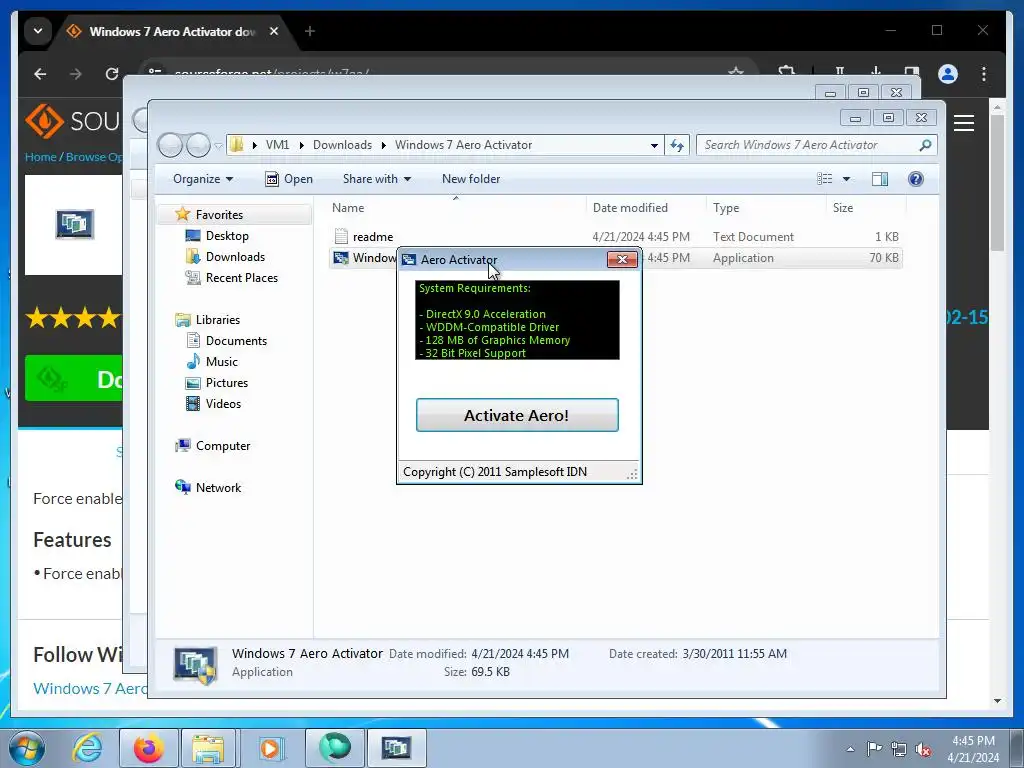The height and width of the screenshot is (768, 1024).
Task: Launch Internet Explorer from taskbar
Action: 87,748
